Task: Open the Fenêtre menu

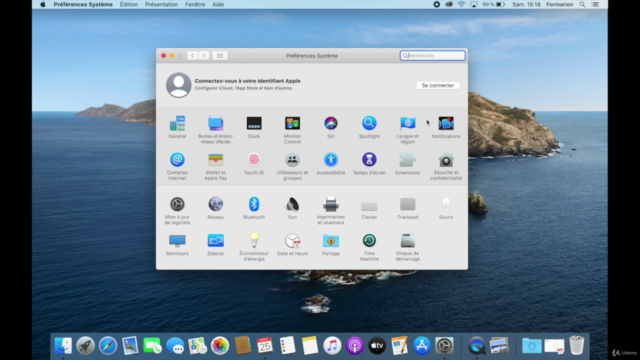Action: [x=195, y=4]
